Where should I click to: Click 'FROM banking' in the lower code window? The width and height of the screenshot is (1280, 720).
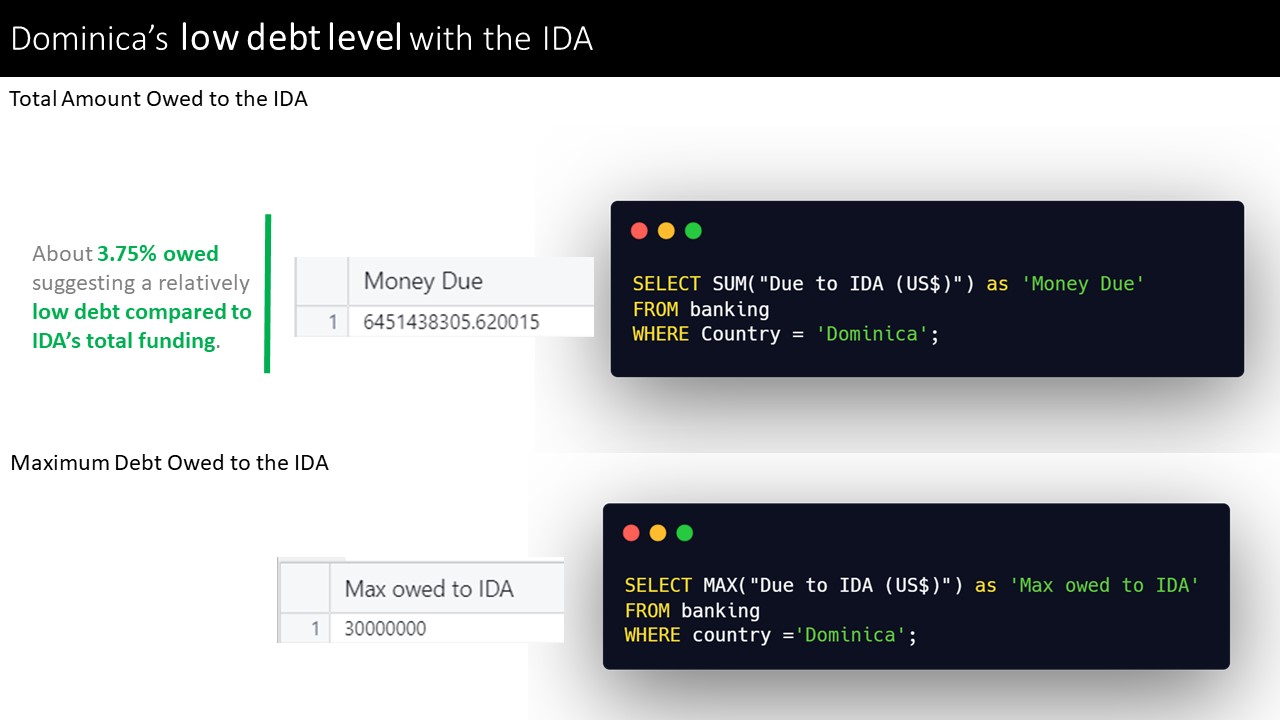(x=693, y=610)
